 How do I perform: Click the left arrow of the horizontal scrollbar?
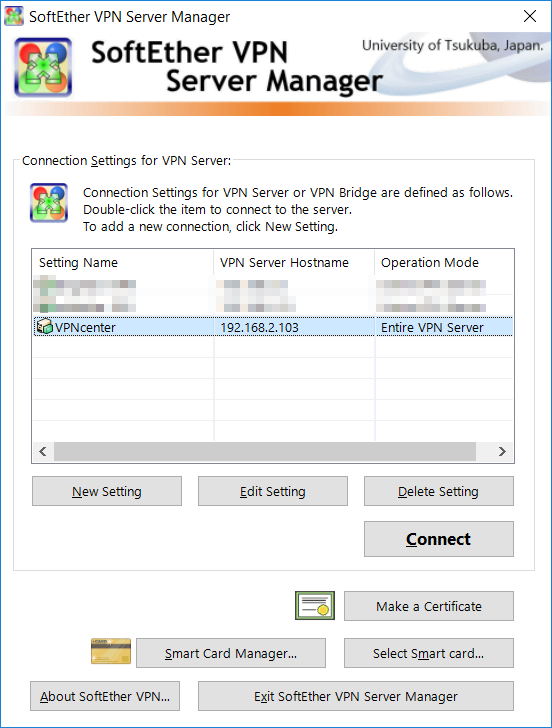[x=43, y=451]
